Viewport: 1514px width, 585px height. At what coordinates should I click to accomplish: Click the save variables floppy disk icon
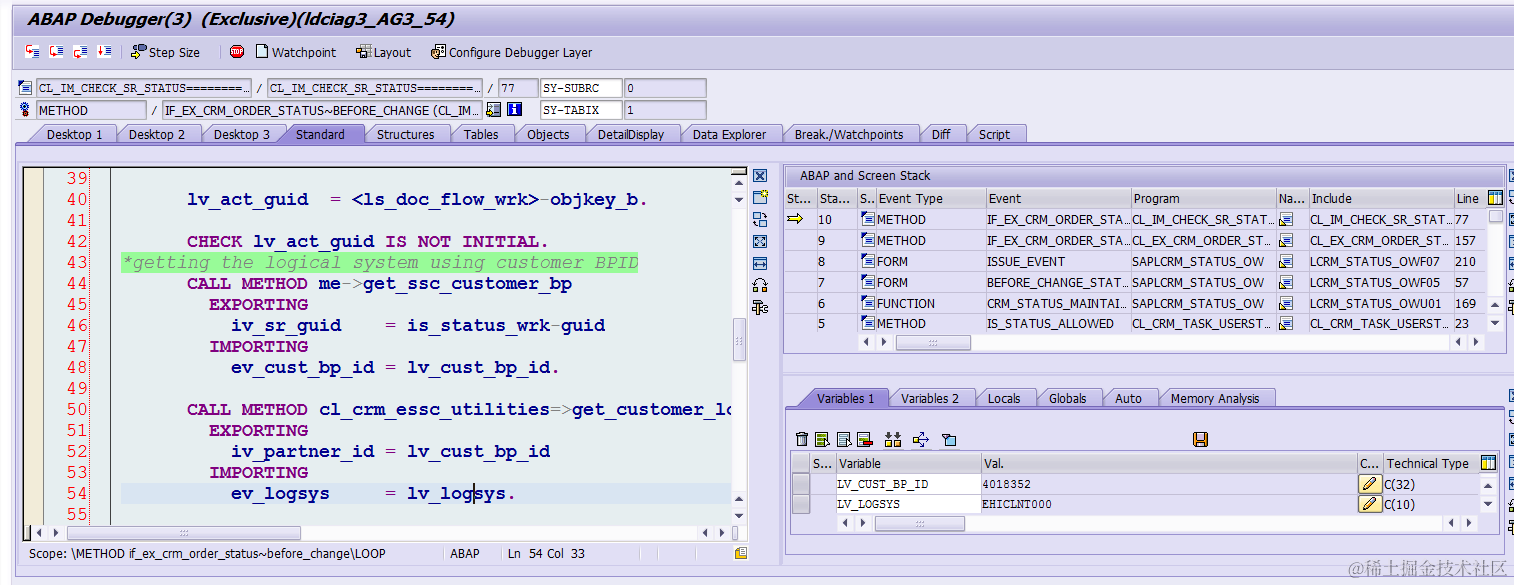click(1201, 439)
